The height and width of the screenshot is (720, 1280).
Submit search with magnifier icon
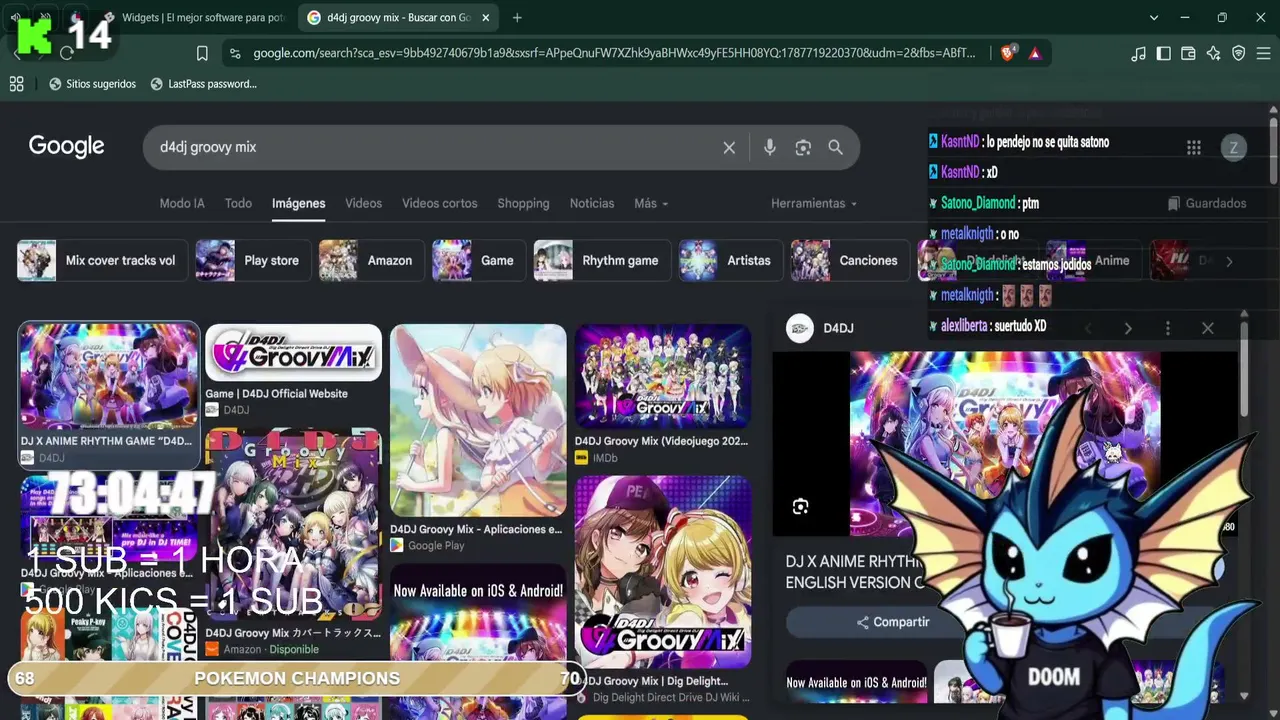[836, 148]
